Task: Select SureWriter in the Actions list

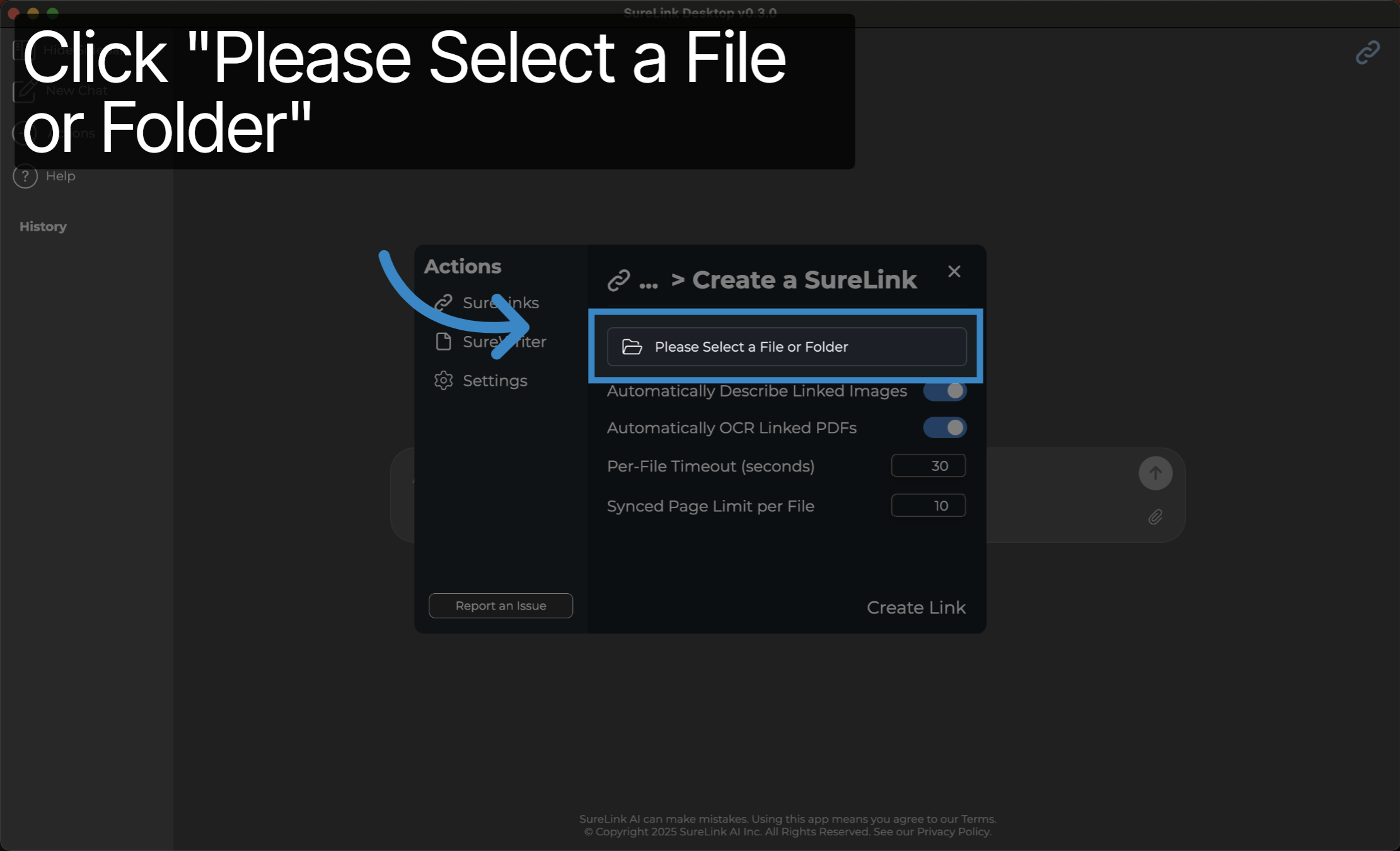Action: (x=490, y=342)
